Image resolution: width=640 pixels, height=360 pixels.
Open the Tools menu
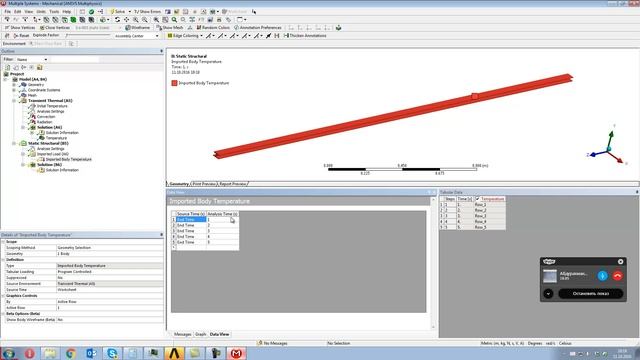(54, 11)
